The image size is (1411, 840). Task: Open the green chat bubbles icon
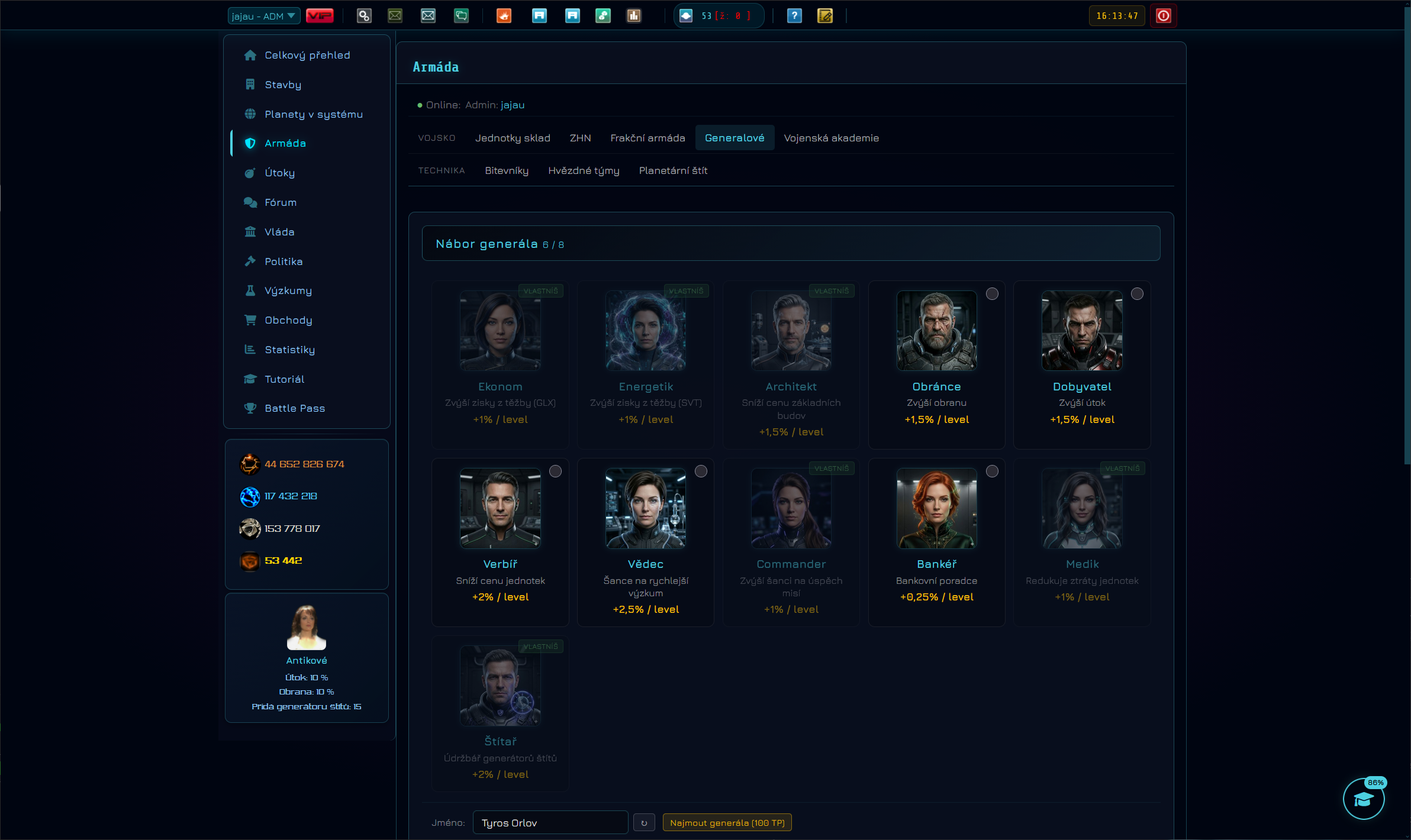pyautogui.click(x=461, y=16)
